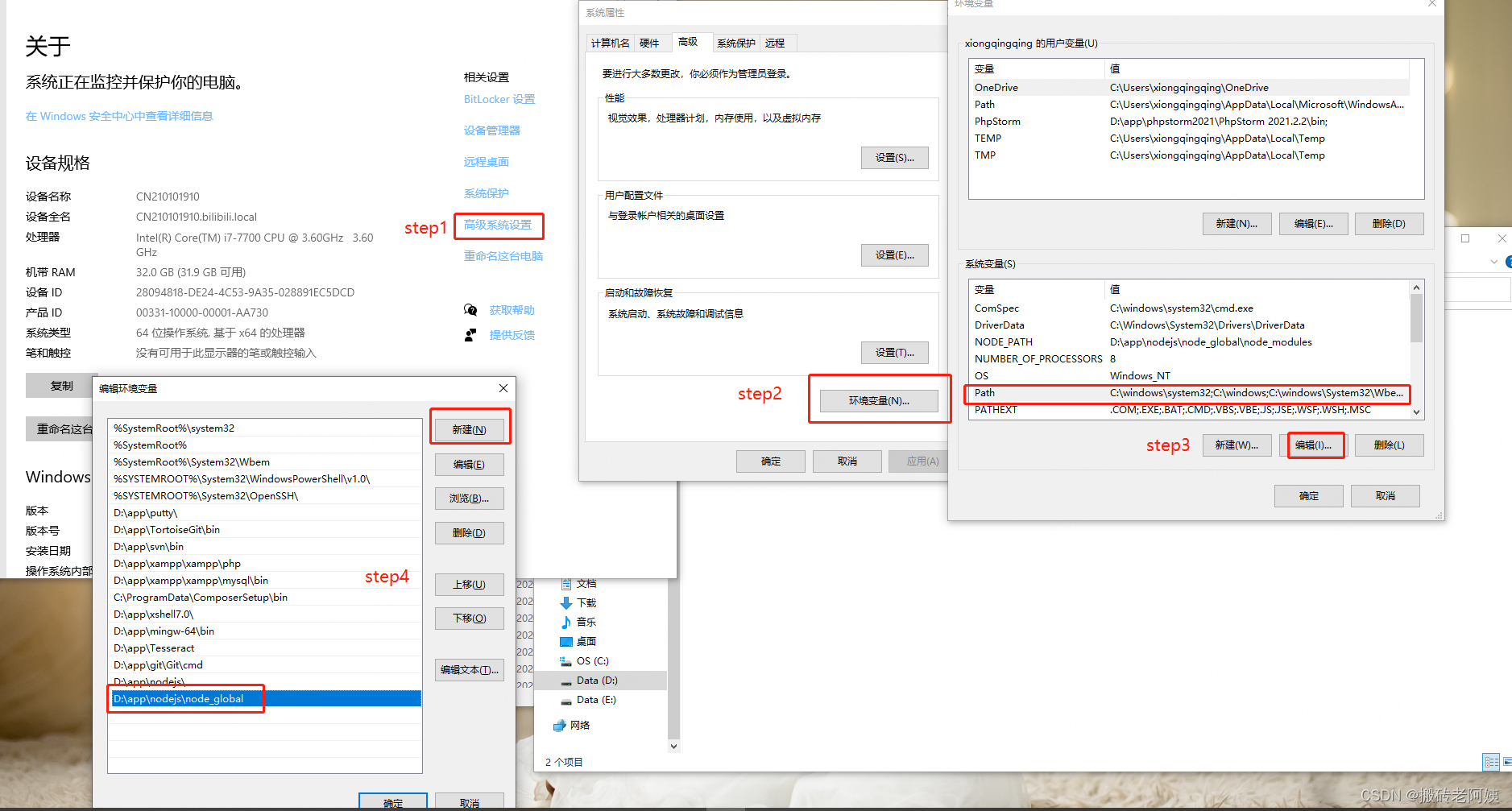Select 桌面 in the navigation pane
Image resolution: width=1512 pixels, height=811 pixels.
[586, 641]
